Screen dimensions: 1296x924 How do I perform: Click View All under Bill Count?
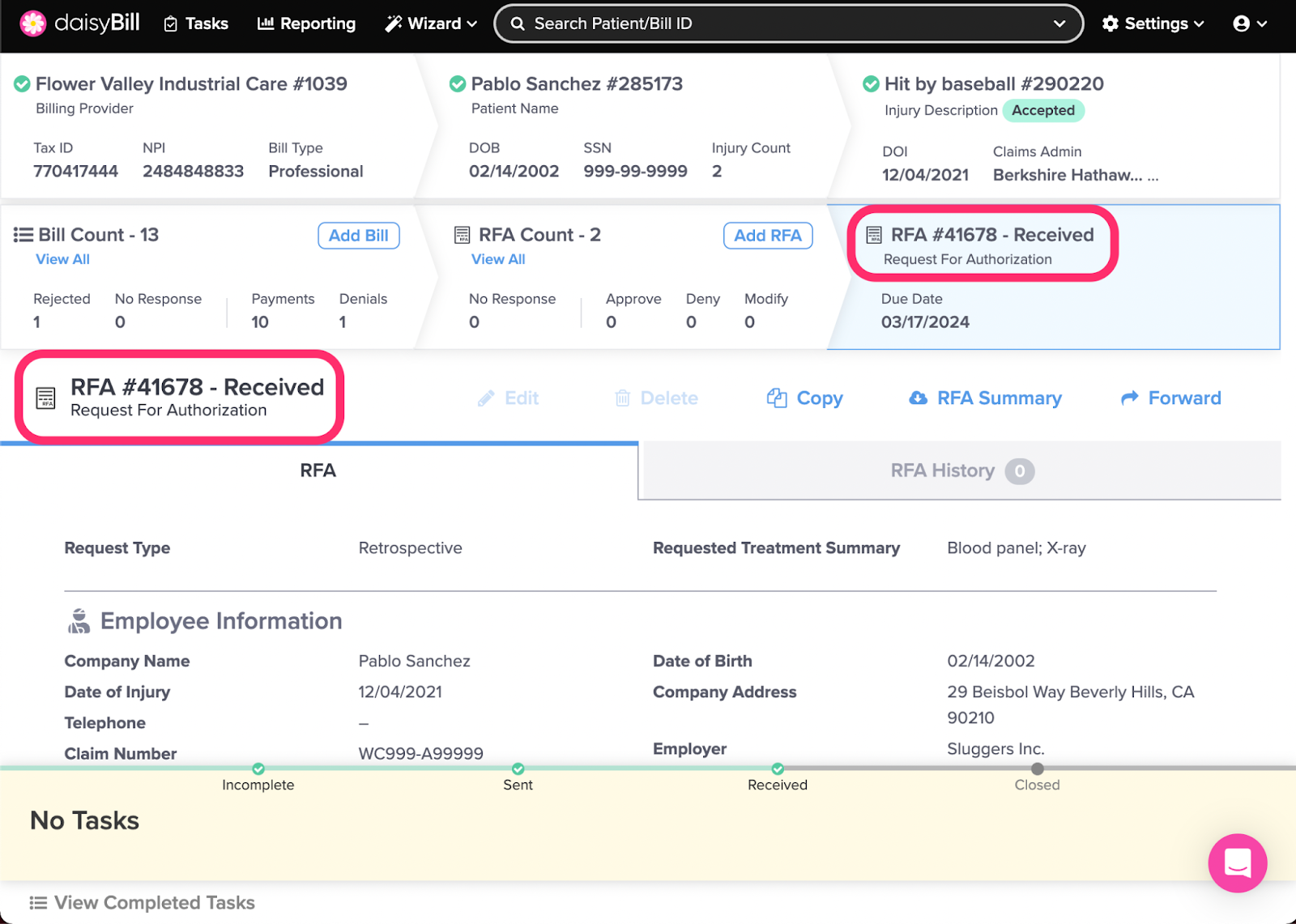(x=62, y=259)
